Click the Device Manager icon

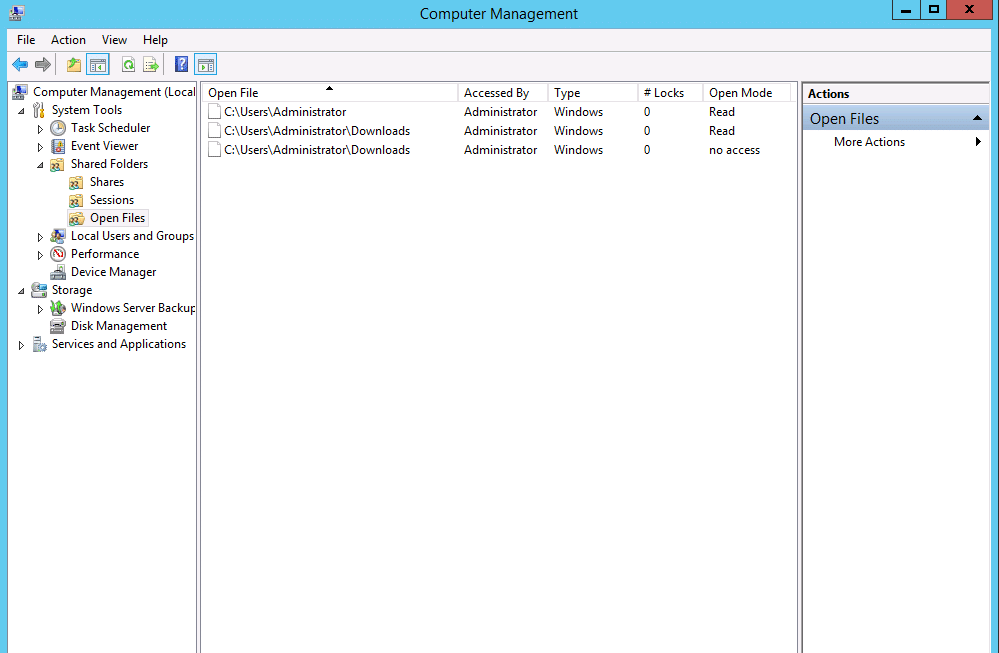pos(58,272)
